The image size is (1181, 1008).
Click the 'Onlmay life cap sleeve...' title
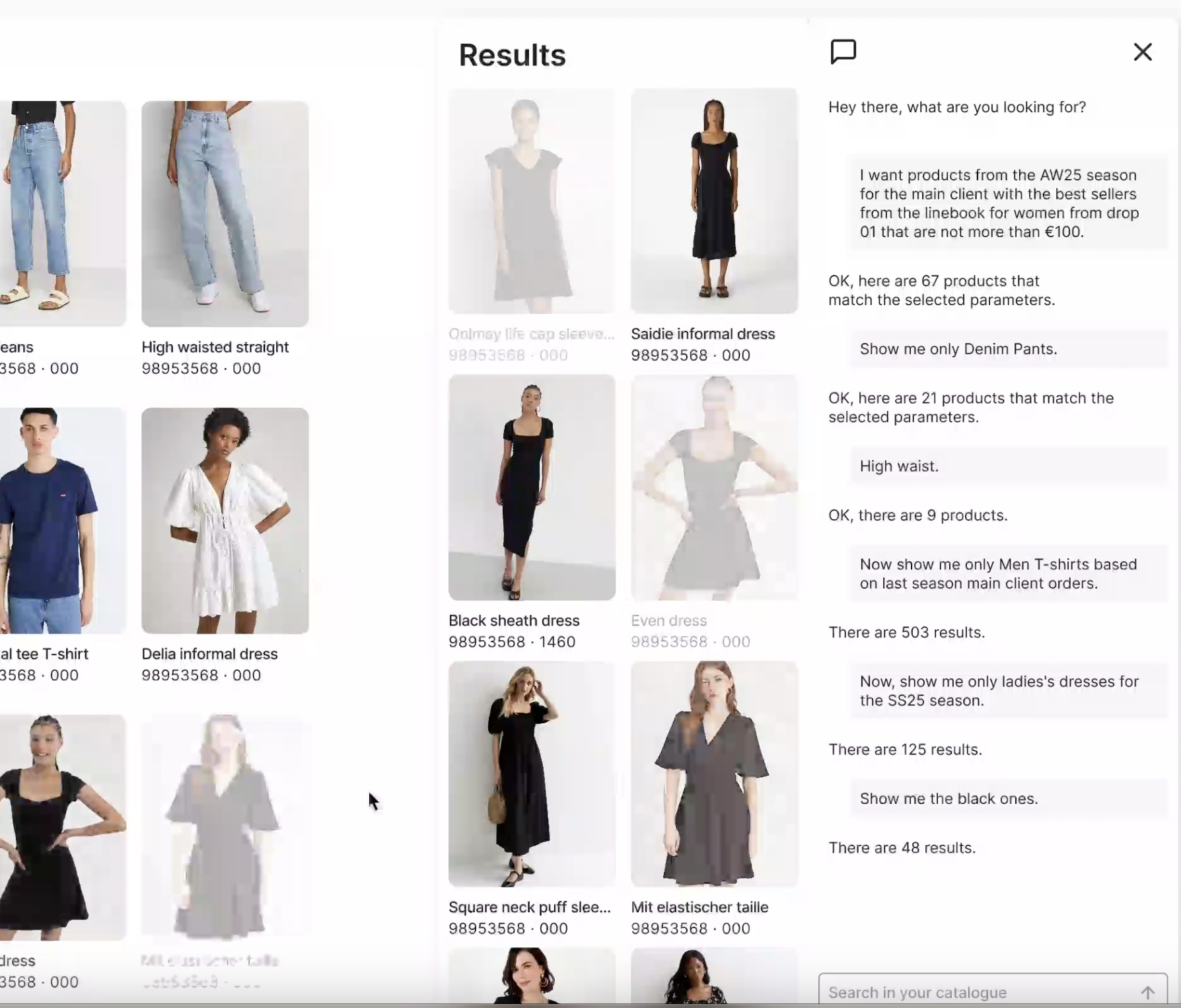[x=531, y=334]
